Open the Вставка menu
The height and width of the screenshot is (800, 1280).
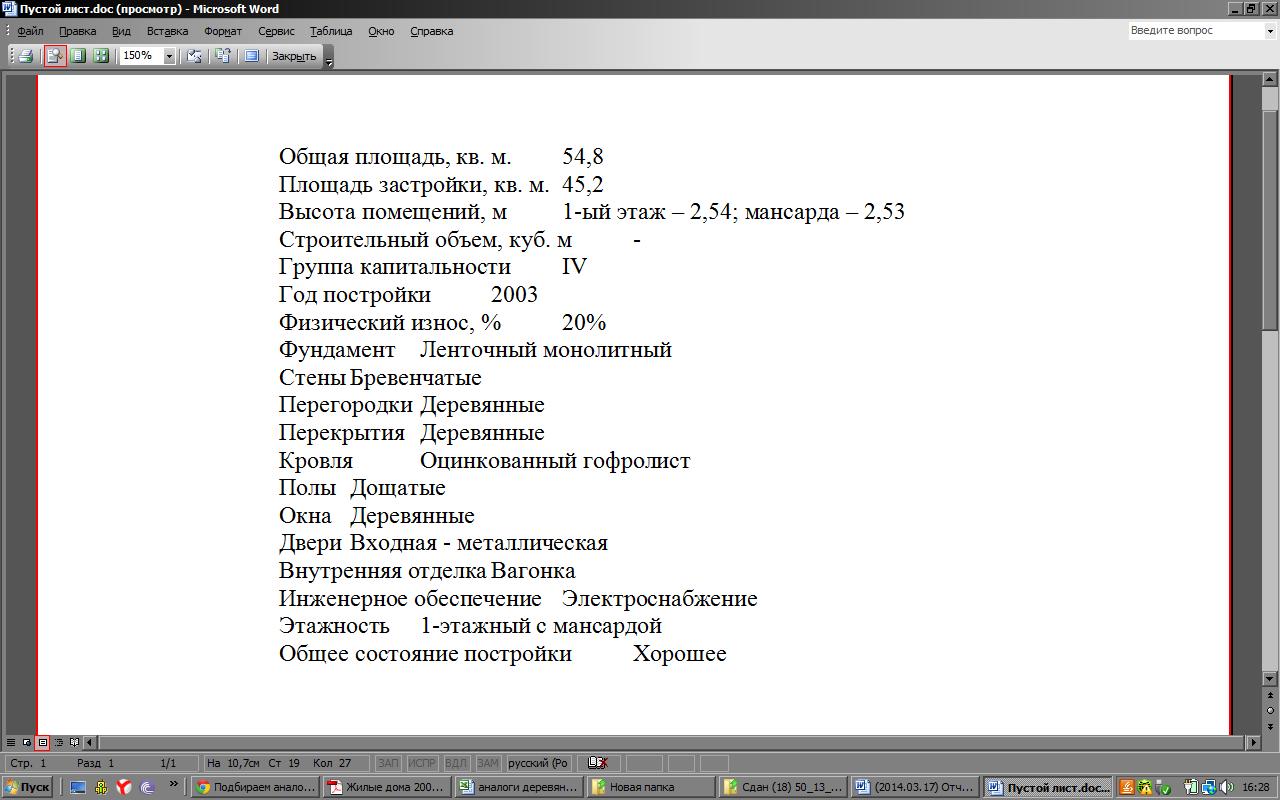pos(167,31)
